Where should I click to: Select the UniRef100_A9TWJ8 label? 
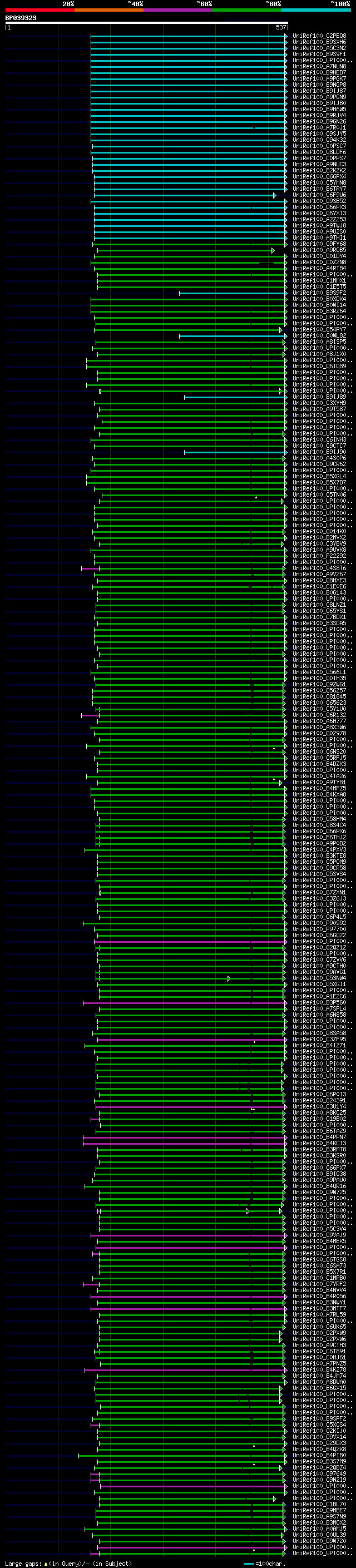(319, 225)
